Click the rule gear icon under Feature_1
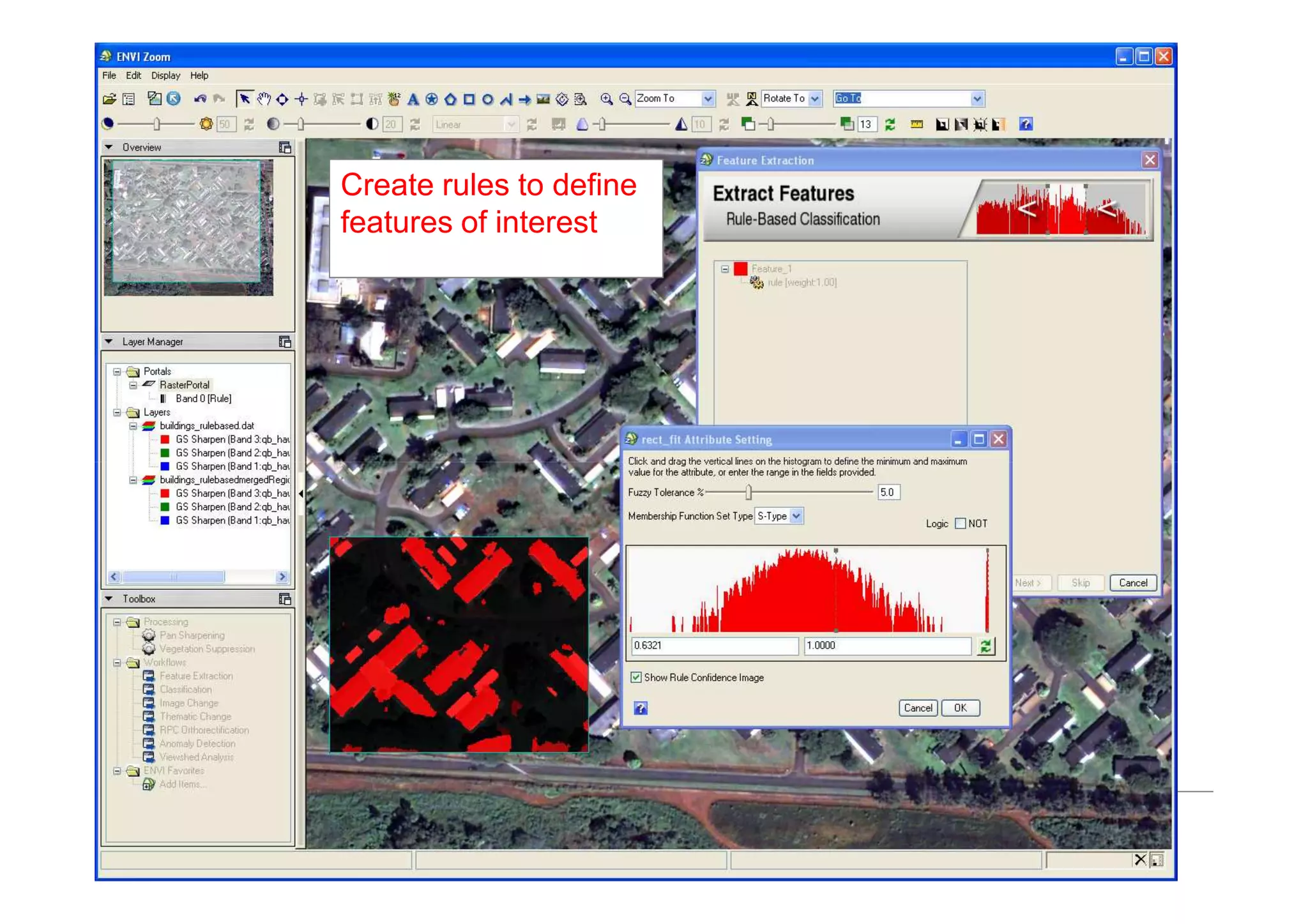Image resolution: width=1308 pixels, height=924 pixels. 757,282
